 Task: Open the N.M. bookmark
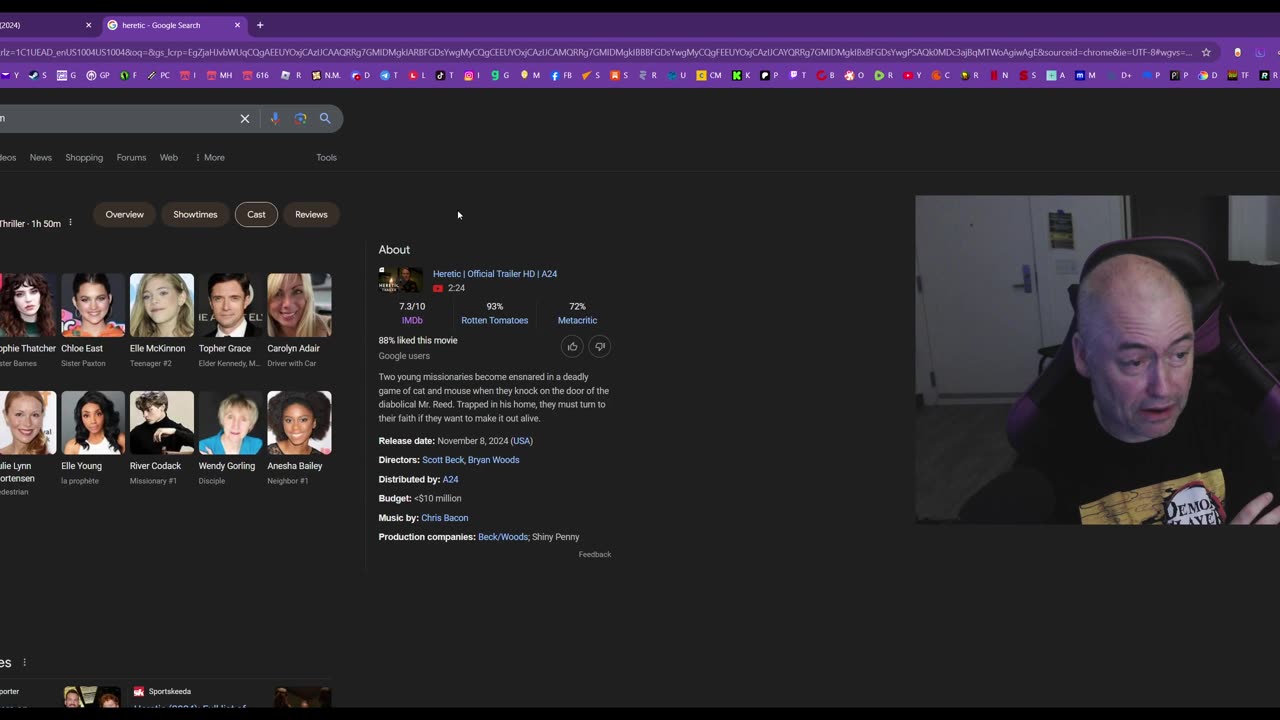(x=326, y=75)
